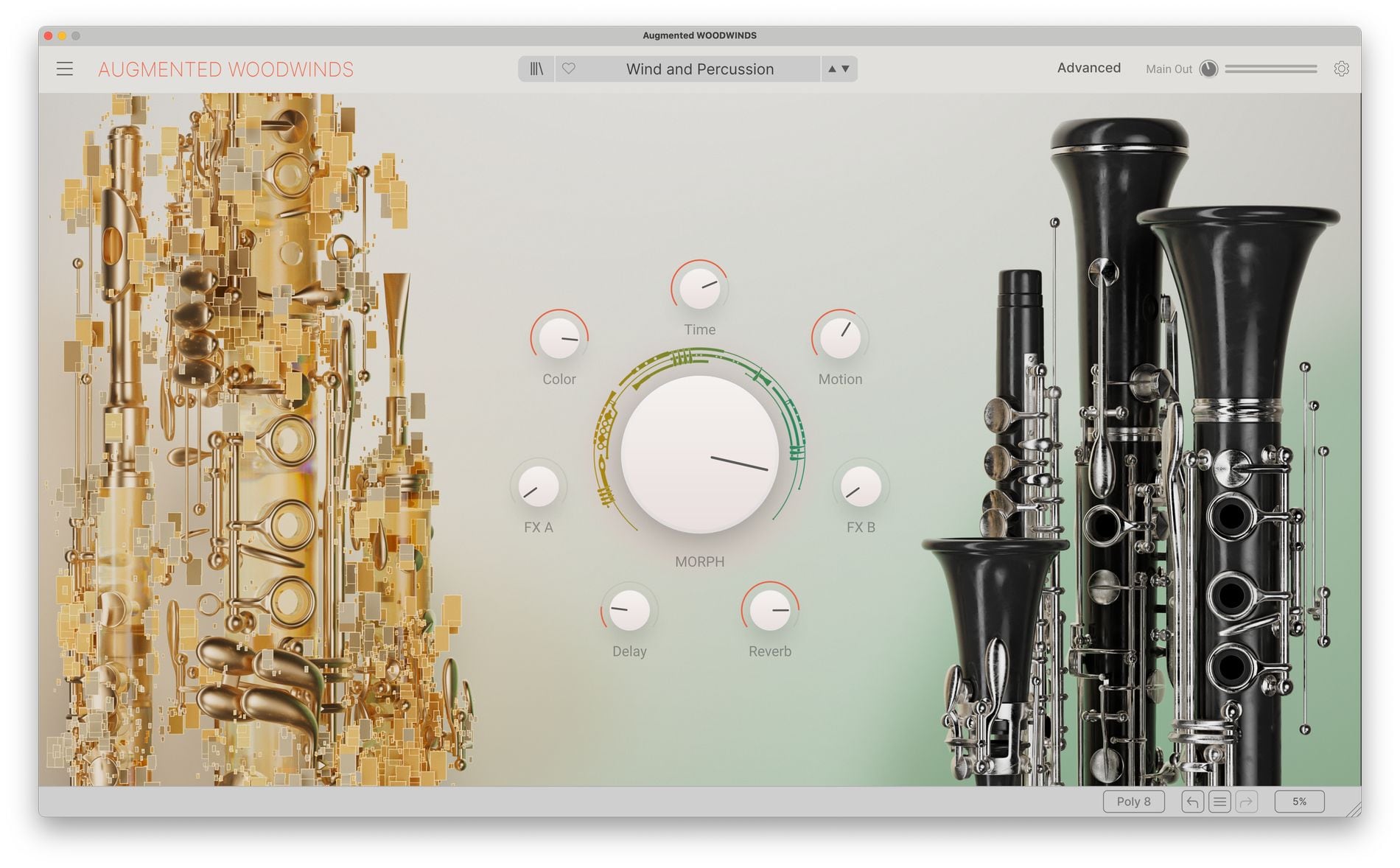Minimize window with yellow button

click(x=62, y=35)
